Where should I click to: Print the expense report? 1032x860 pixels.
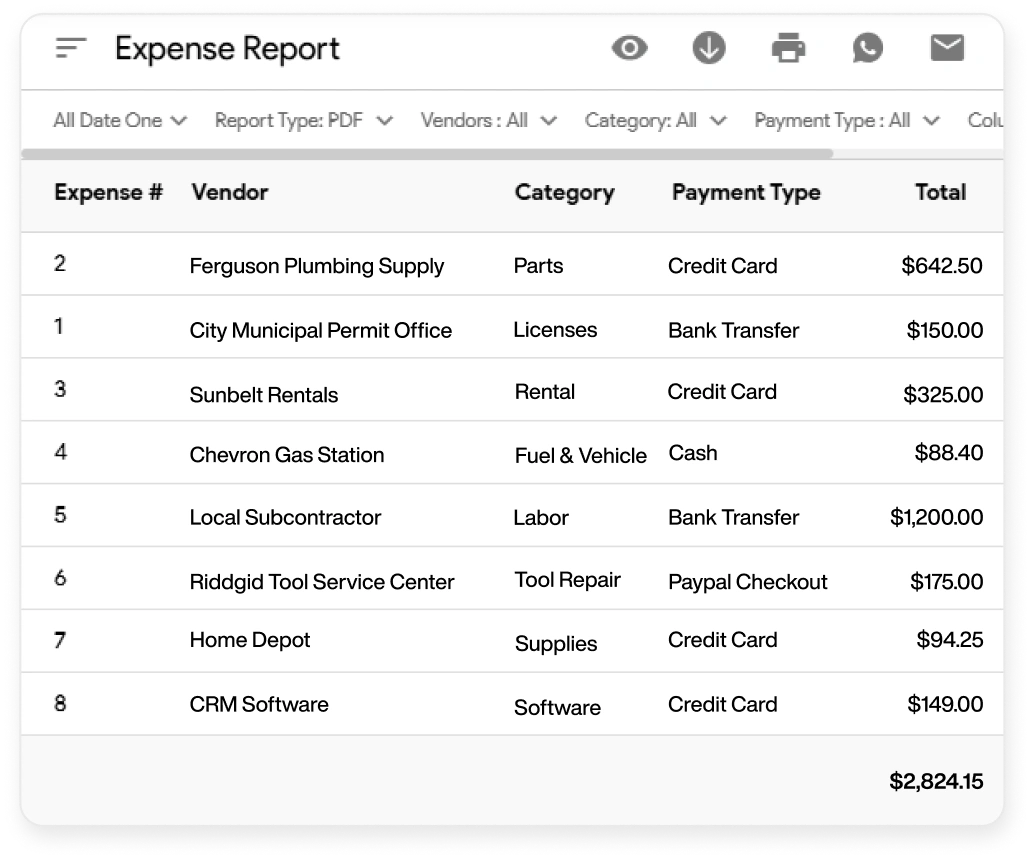point(788,48)
